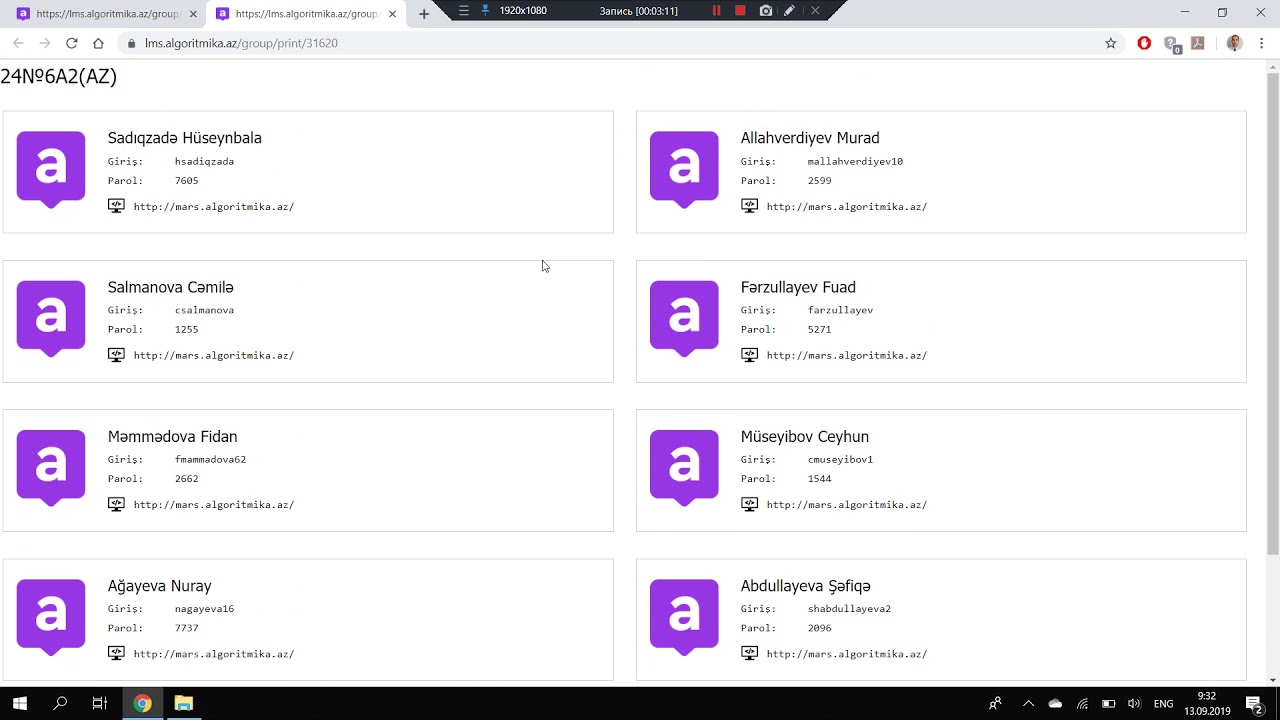1280x720 pixels.
Task: Click the monitor code icon in Məmmədova Fidan card
Action: pos(116,504)
